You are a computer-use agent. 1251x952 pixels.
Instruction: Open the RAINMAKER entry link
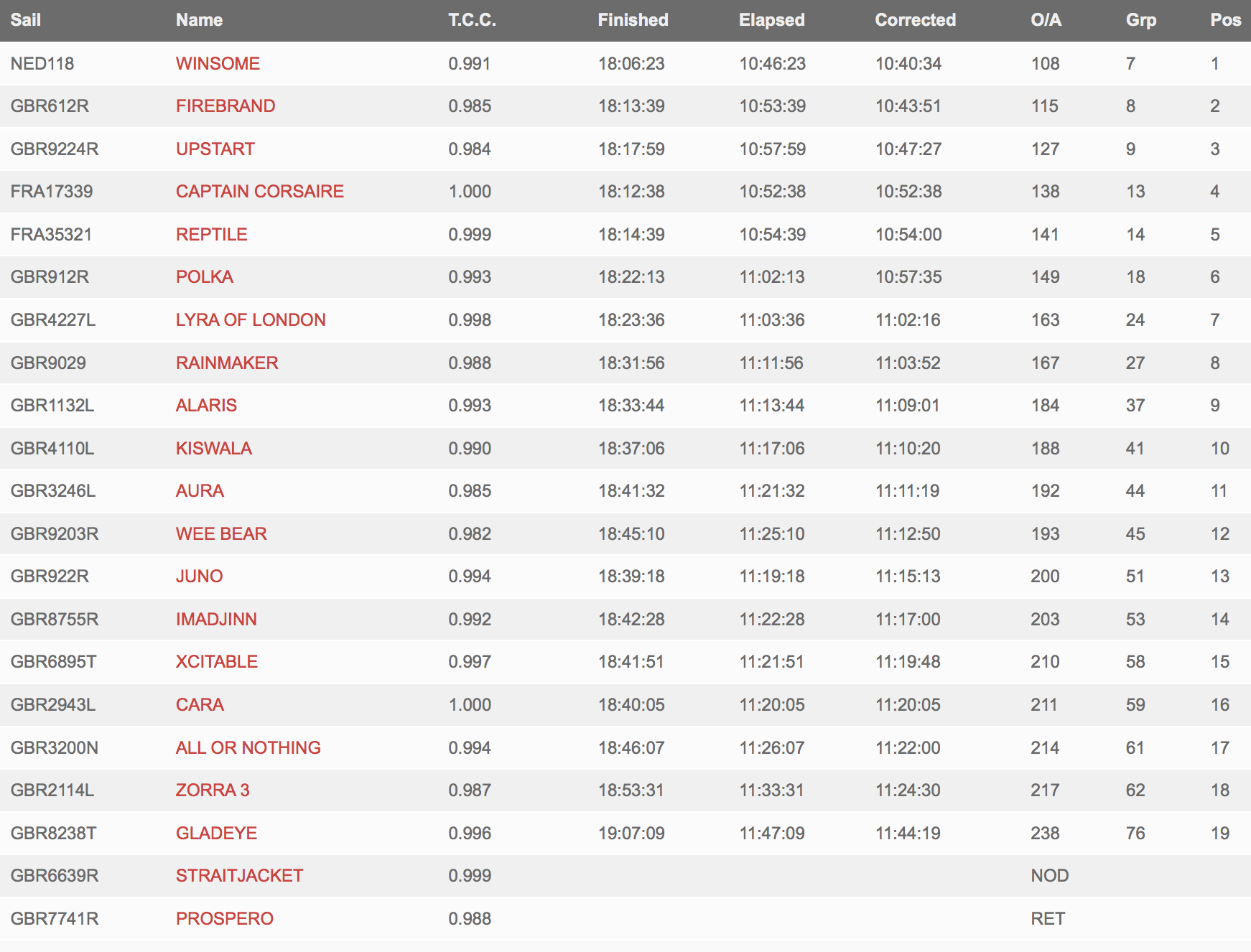227,363
